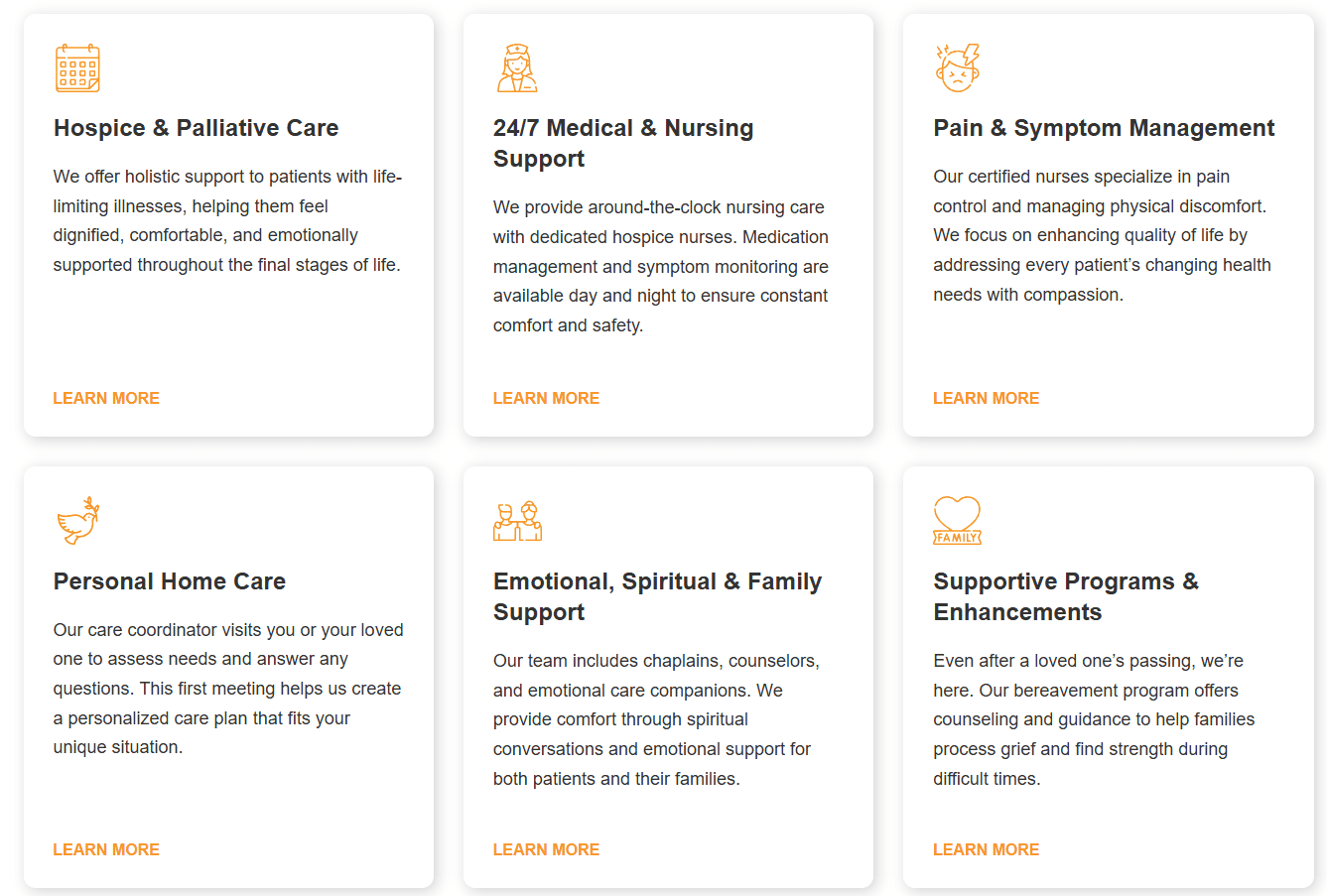Select Learn More under Personal Home Care
Viewport: 1327px width, 896px height.
point(106,849)
